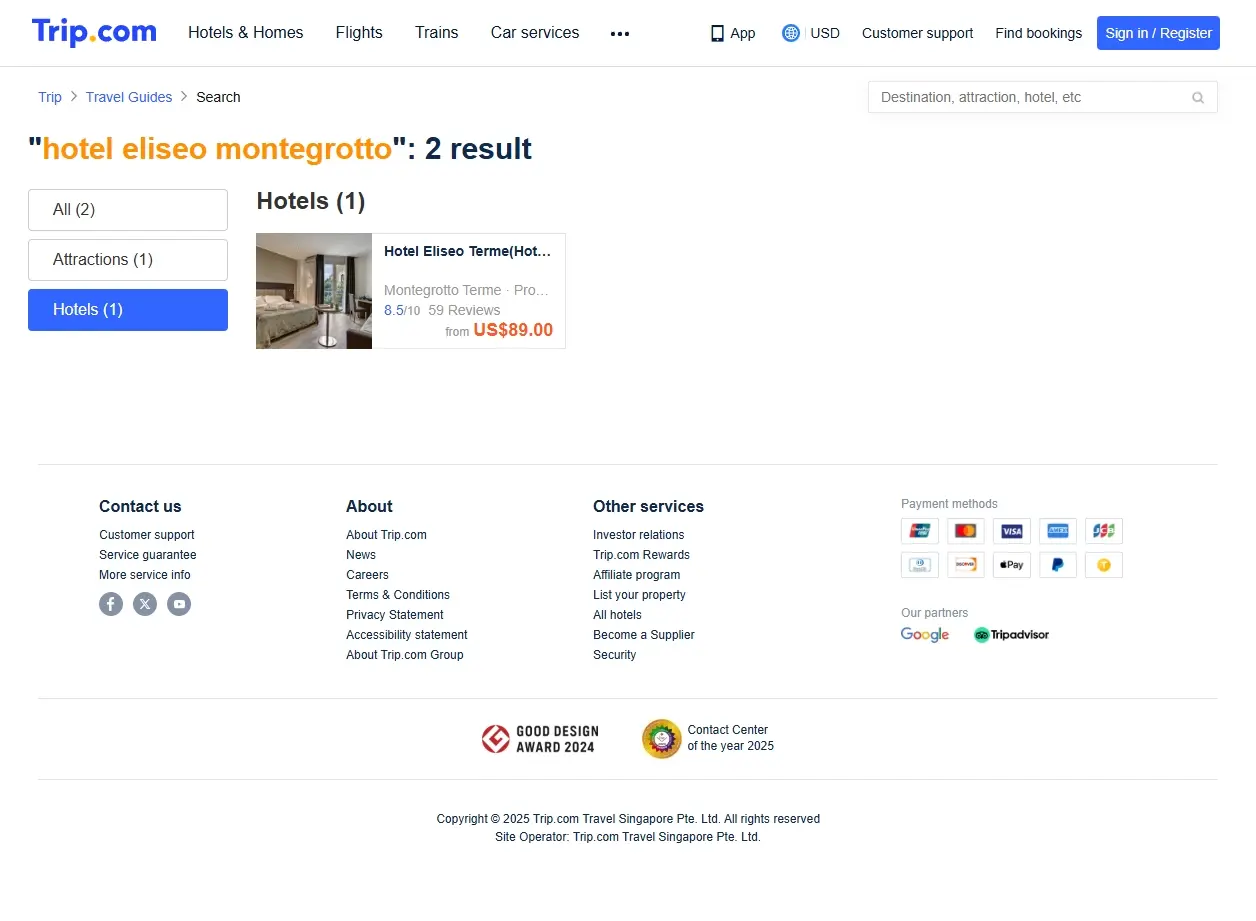
Task: Click the AMEX payment icon
Action: click(x=1058, y=531)
